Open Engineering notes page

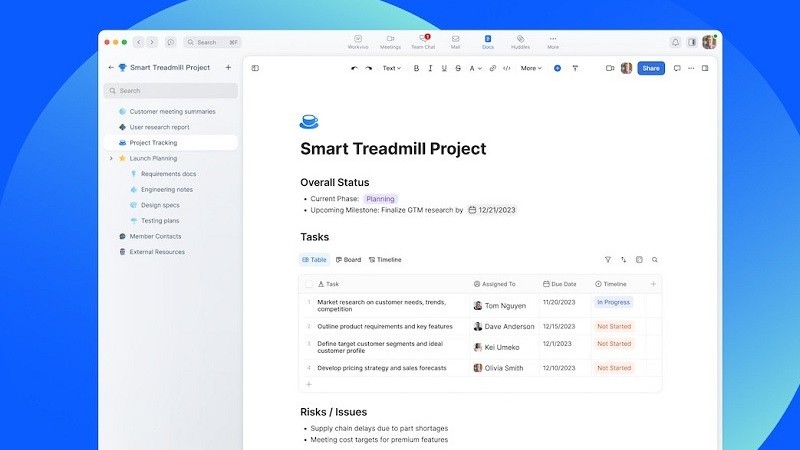pyautogui.click(x=167, y=190)
